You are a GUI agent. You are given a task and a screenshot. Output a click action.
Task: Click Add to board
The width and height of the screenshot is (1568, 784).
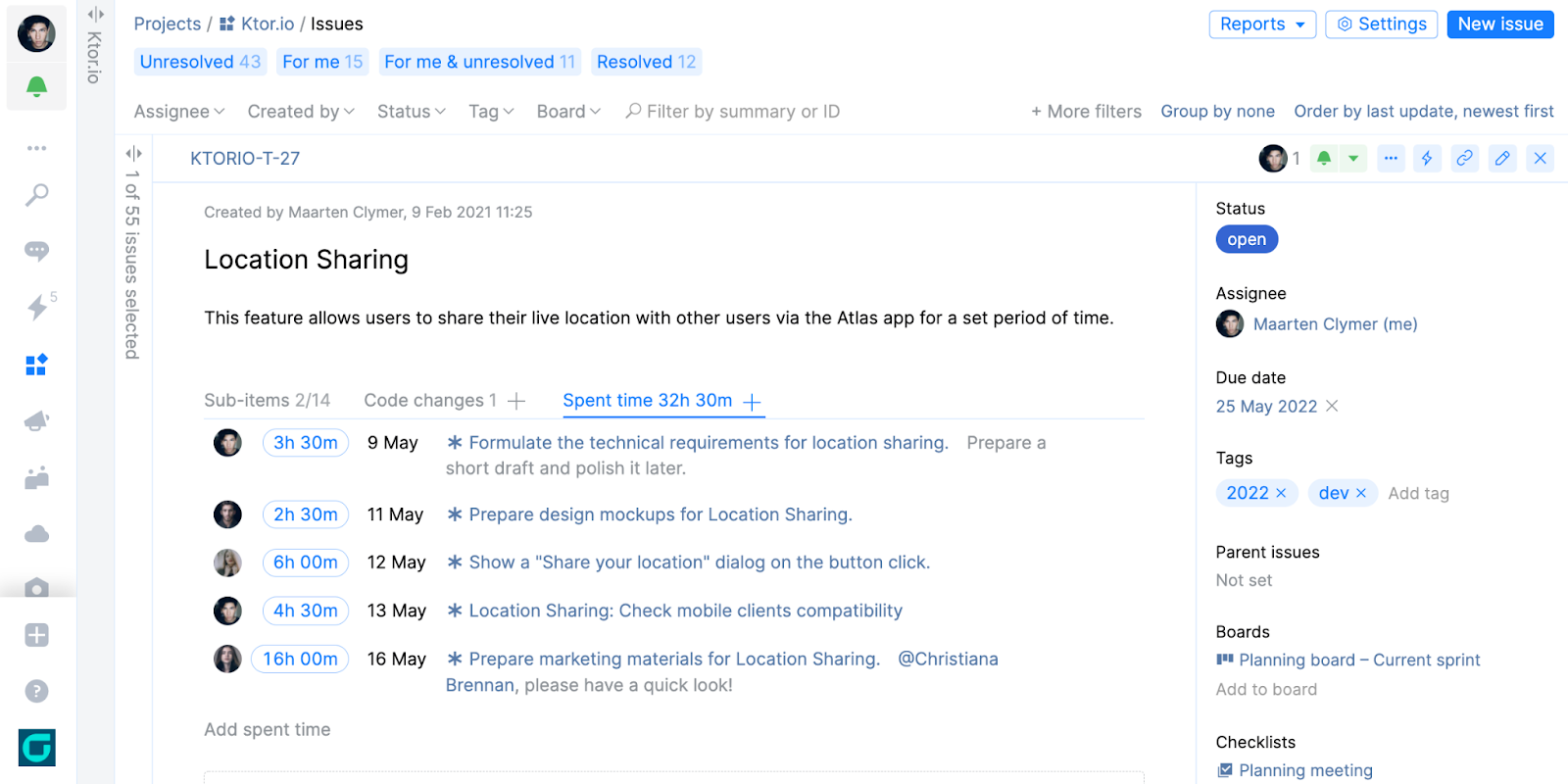(1266, 689)
